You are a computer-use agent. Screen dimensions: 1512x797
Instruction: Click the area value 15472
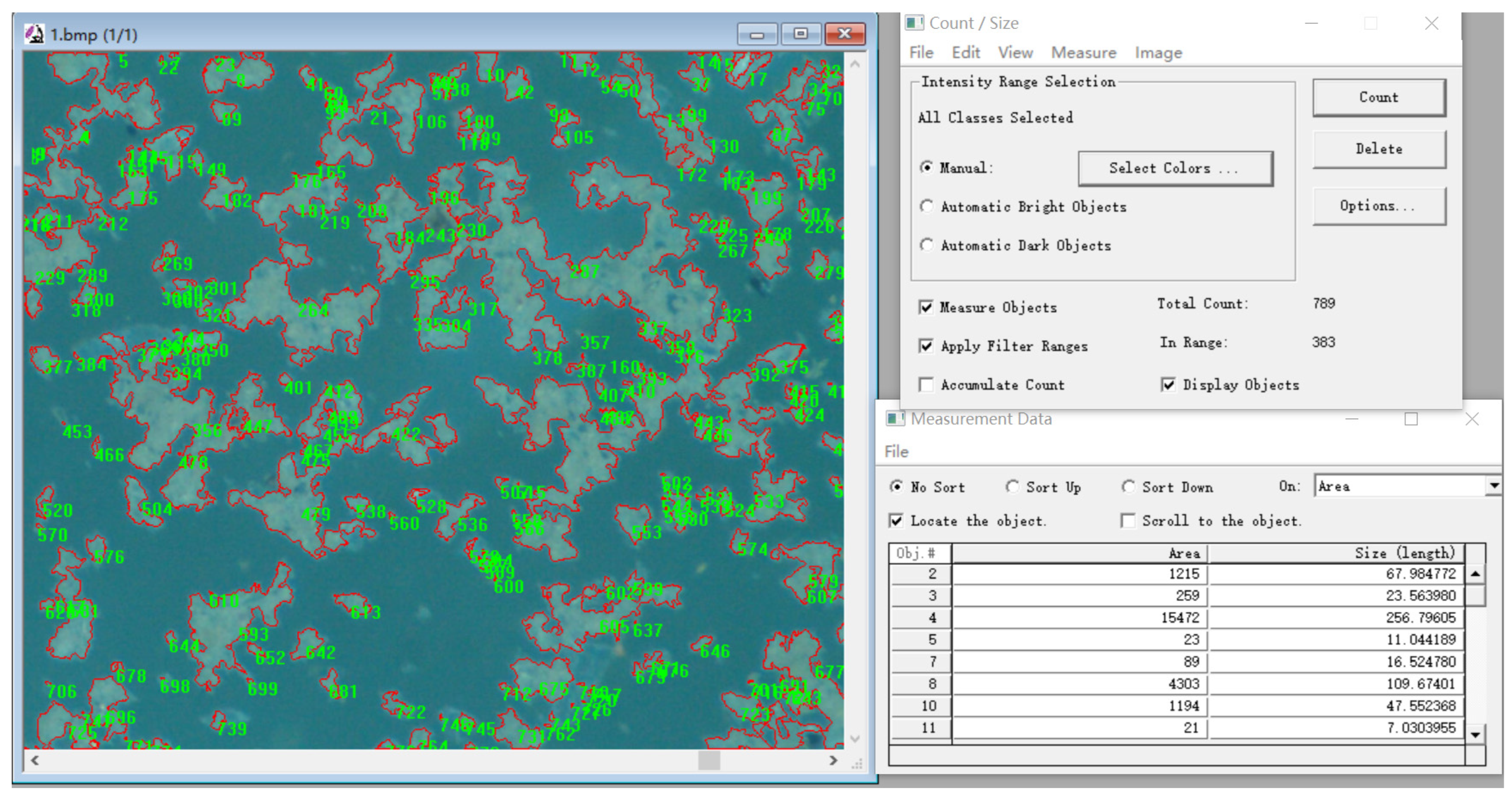[1180, 618]
